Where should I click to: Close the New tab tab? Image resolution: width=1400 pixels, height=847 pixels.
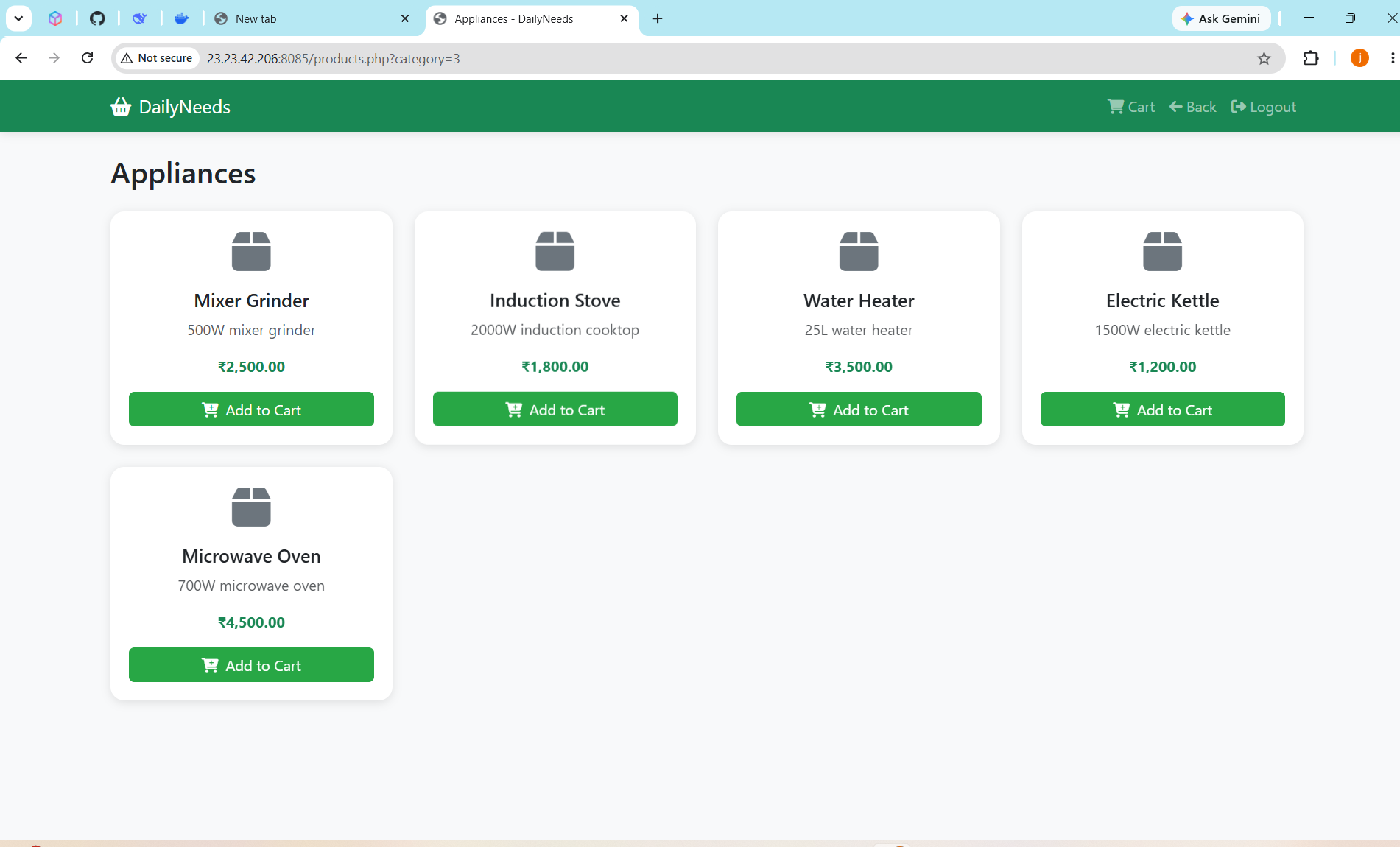(405, 18)
